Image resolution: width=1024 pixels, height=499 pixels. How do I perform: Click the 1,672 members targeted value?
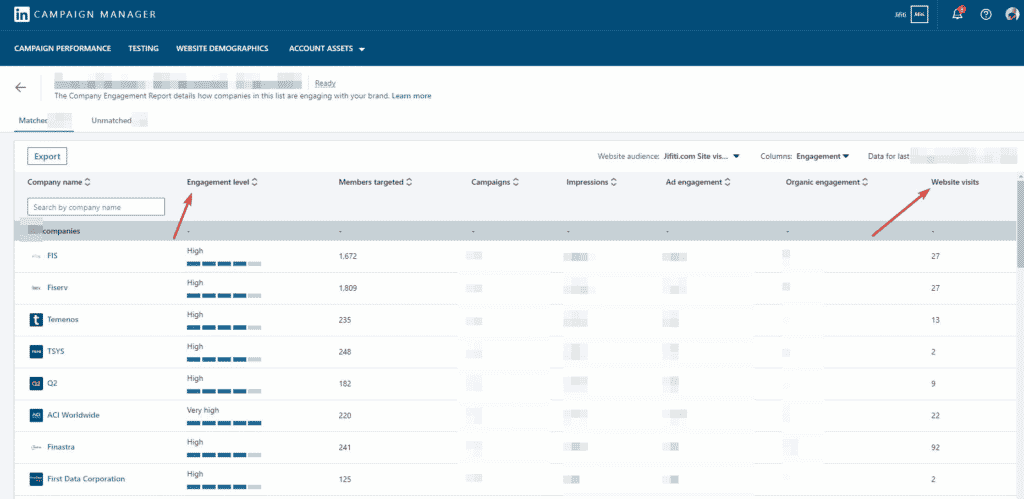(348, 256)
